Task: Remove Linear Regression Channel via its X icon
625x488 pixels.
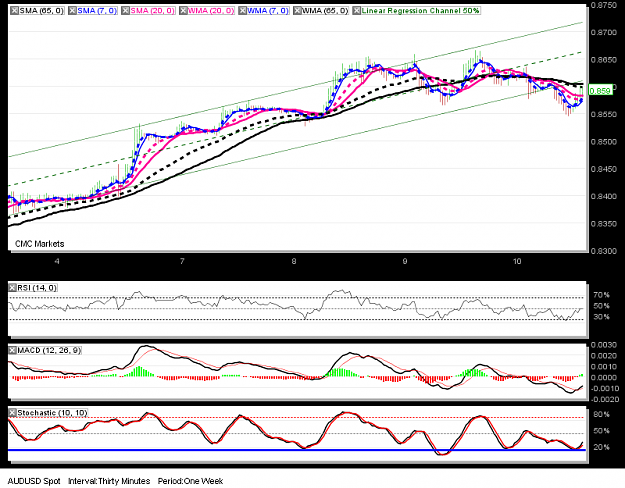Action: [357, 11]
